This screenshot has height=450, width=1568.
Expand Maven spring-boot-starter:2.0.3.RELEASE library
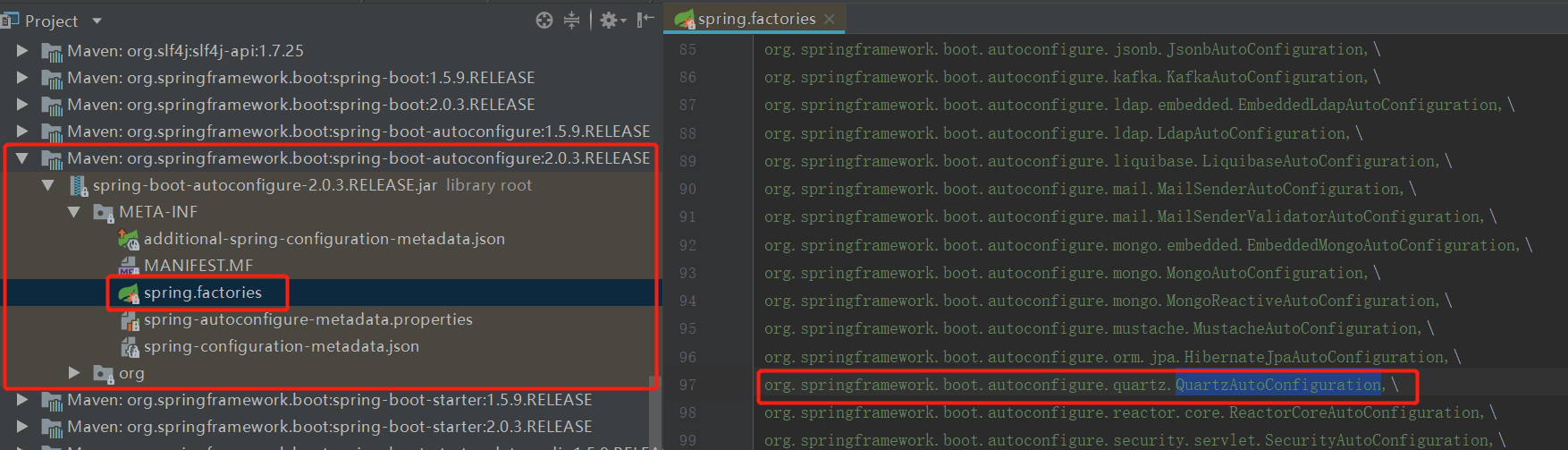(x=22, y=427)
